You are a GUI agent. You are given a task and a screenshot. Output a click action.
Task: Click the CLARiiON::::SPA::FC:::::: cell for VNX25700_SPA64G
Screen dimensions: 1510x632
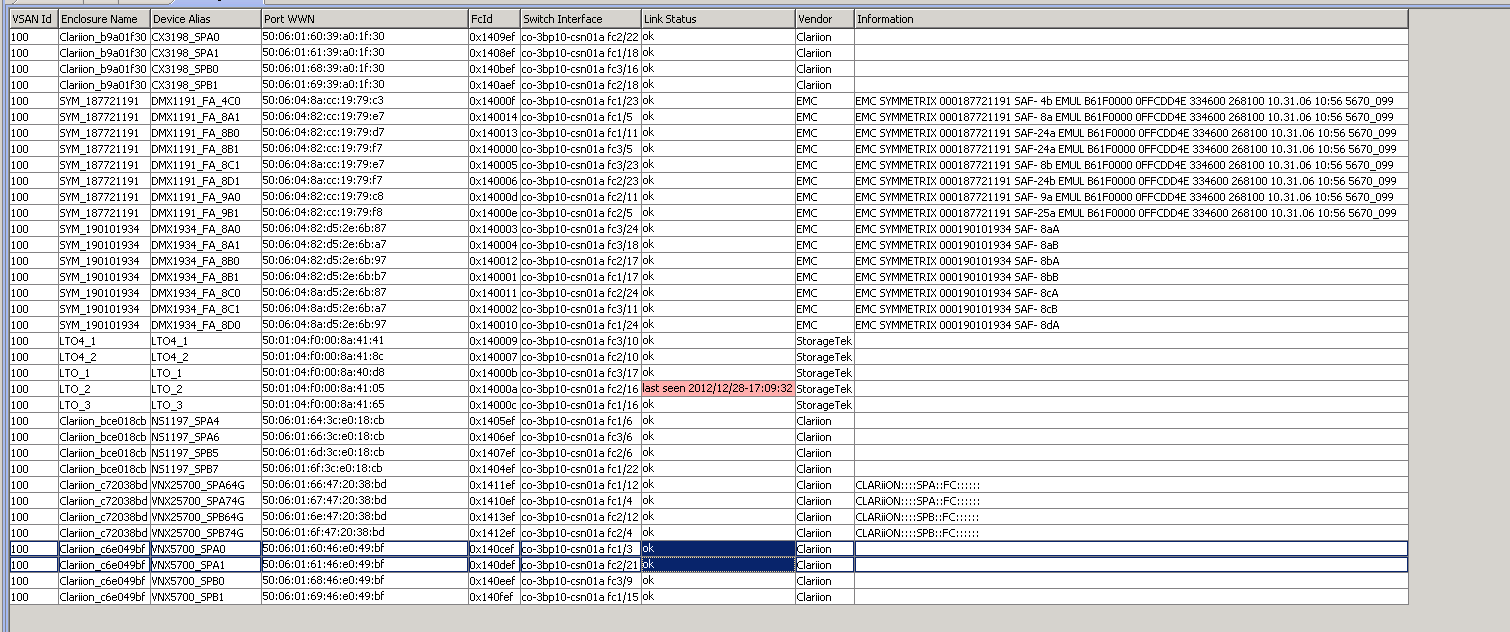pos(1131,485)
